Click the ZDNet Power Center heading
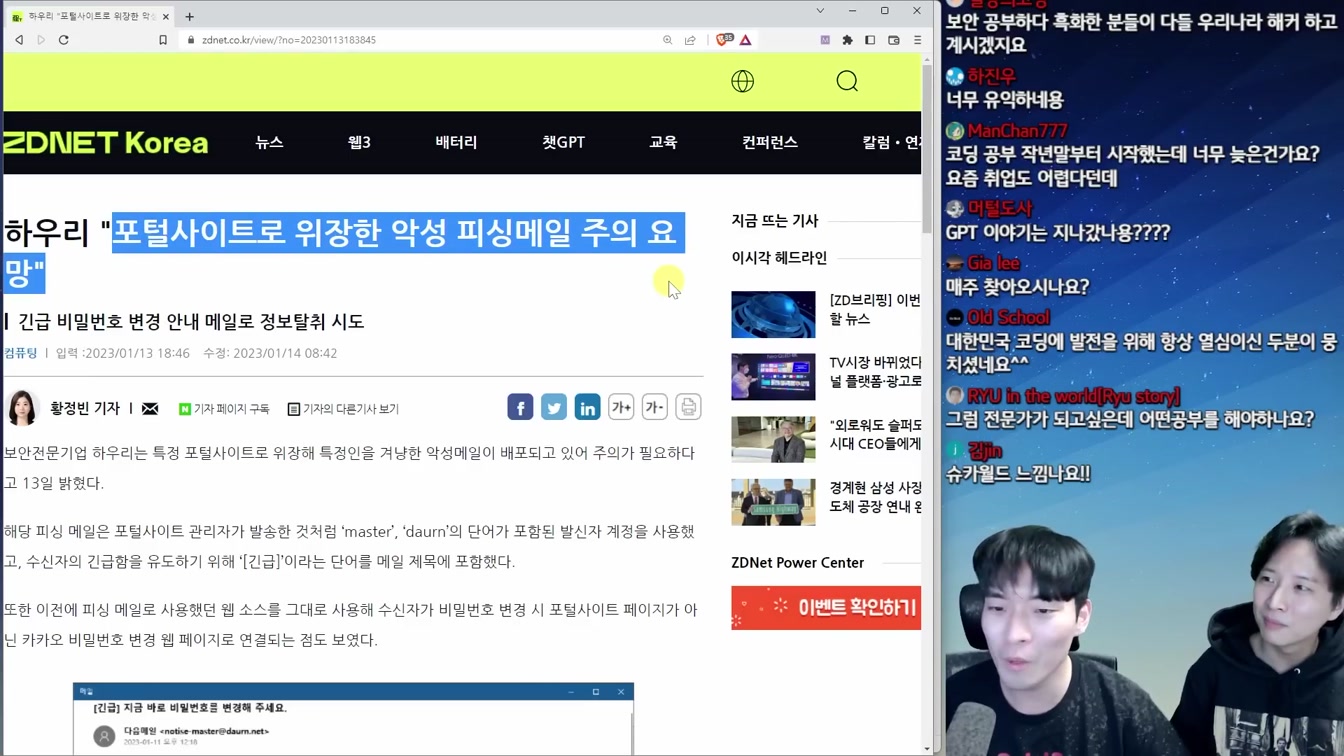Viewport: 1344px width, 756px height. [x=797, y=563]
